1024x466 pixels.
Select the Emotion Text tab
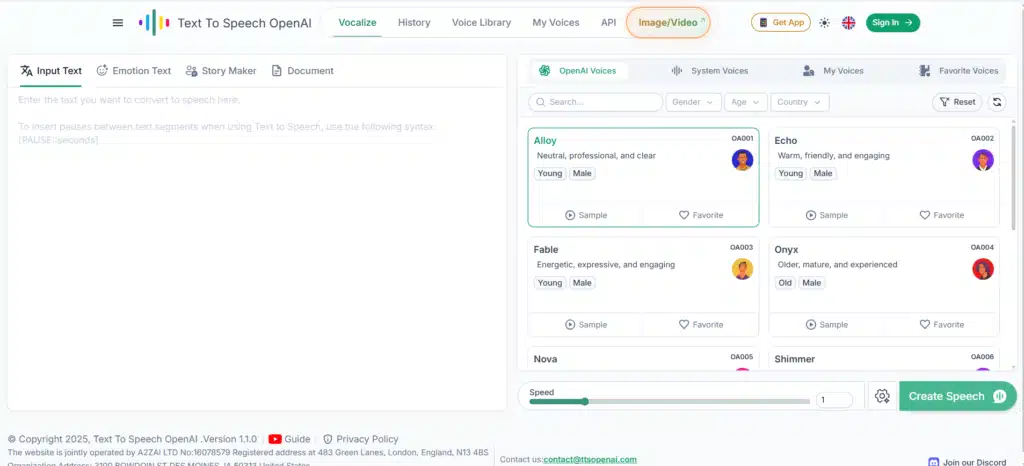coord(134,70)
